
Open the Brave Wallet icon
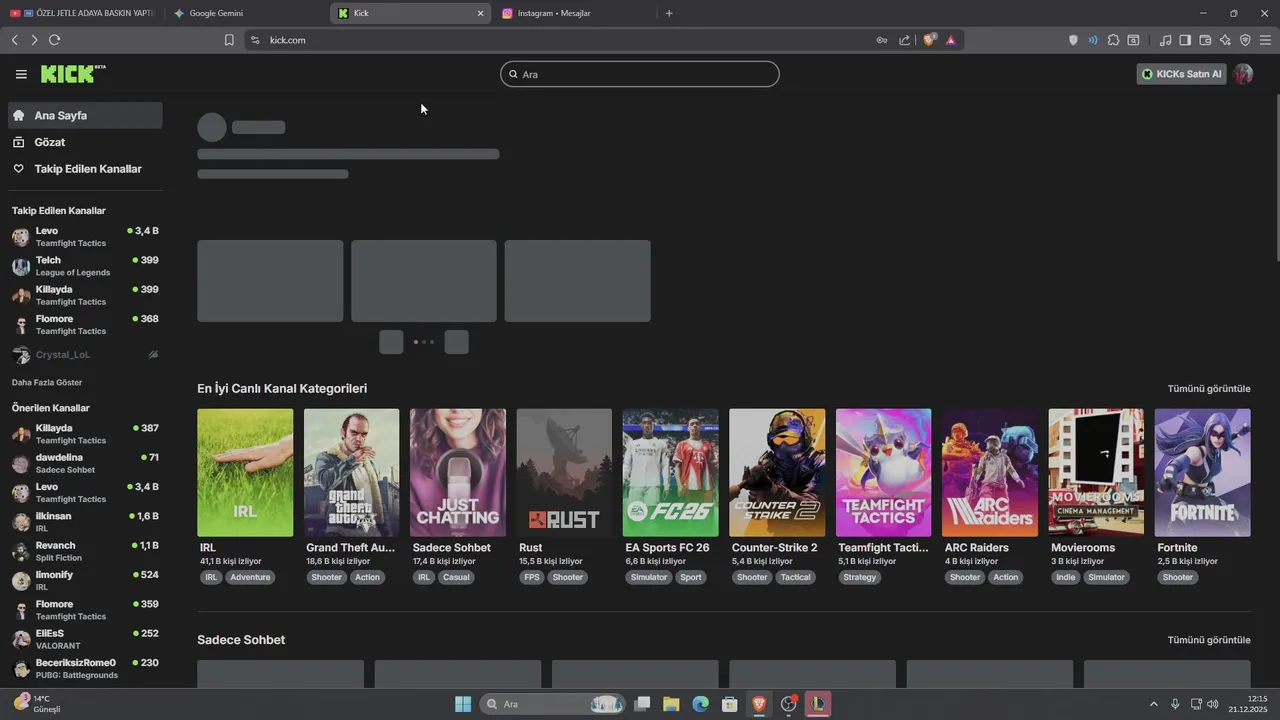(x=1205, y=40)
